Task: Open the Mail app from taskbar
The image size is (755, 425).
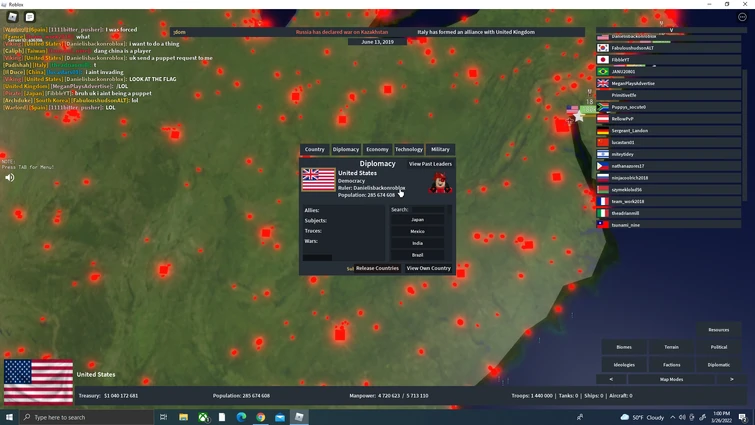Action: (280, 417)
